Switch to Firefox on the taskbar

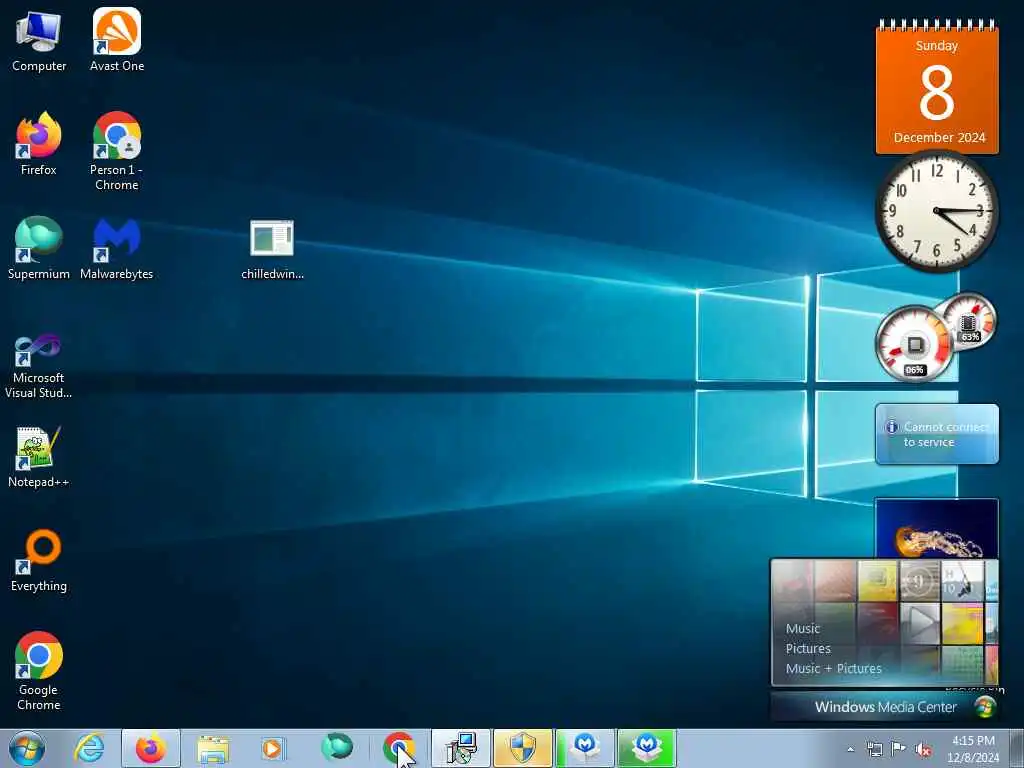(151, 748)
